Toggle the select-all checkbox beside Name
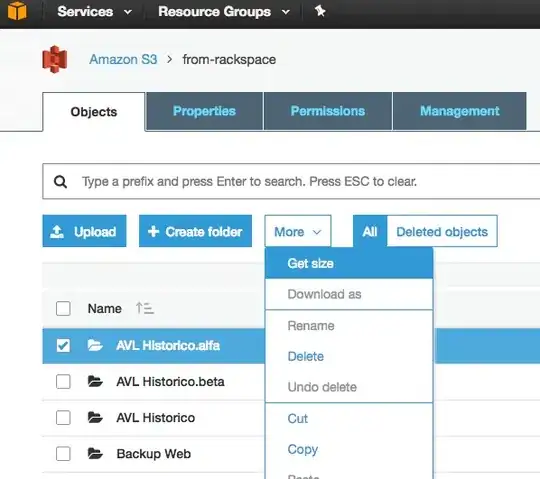 (63, 309)
